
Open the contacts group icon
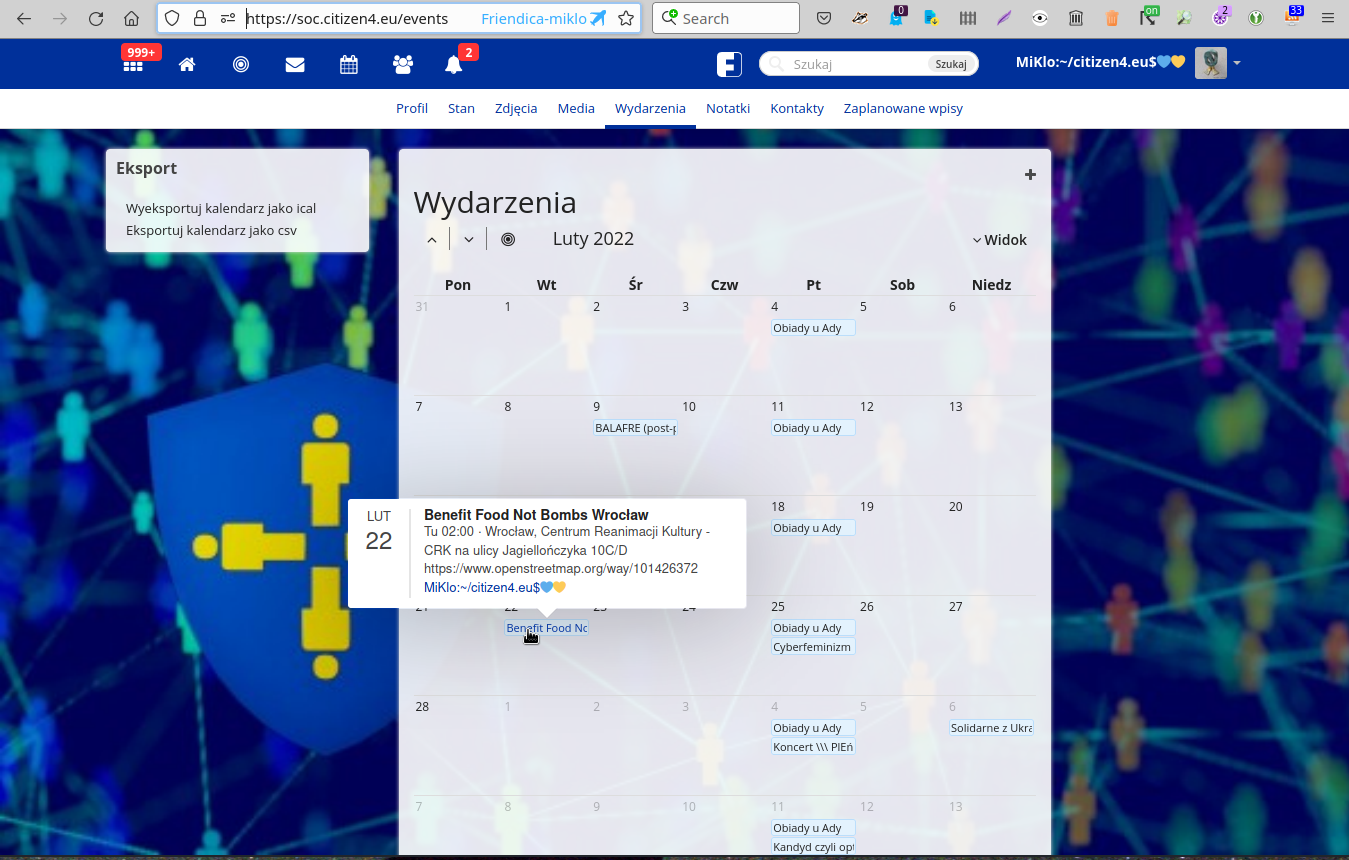pyautogui.click(x=403, y=65)
